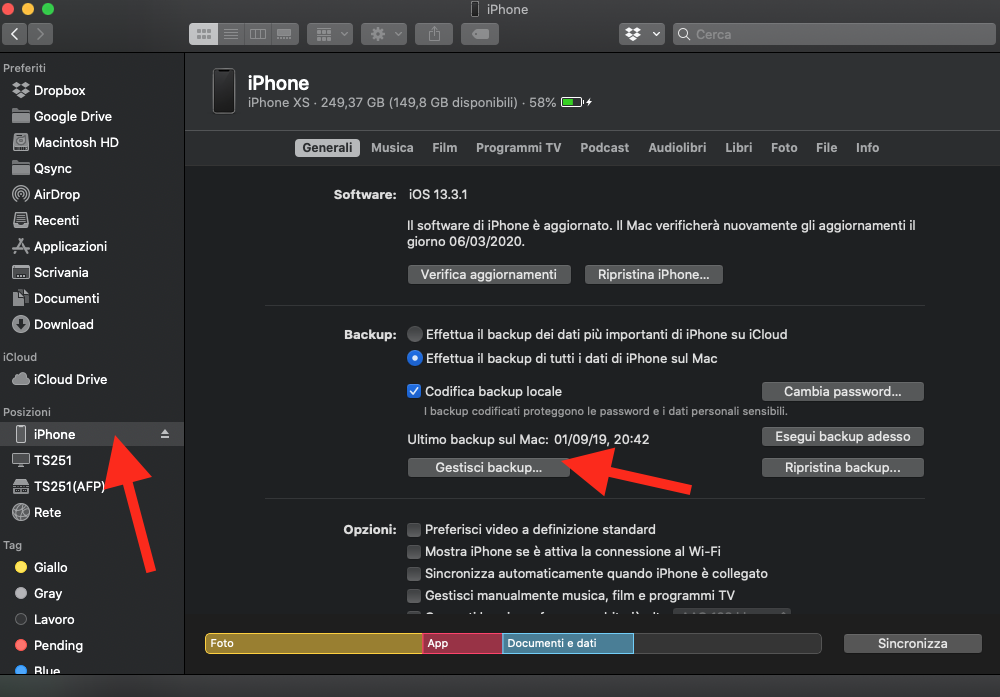
Task: Click the Cerca search field
Action: [834, 34]
